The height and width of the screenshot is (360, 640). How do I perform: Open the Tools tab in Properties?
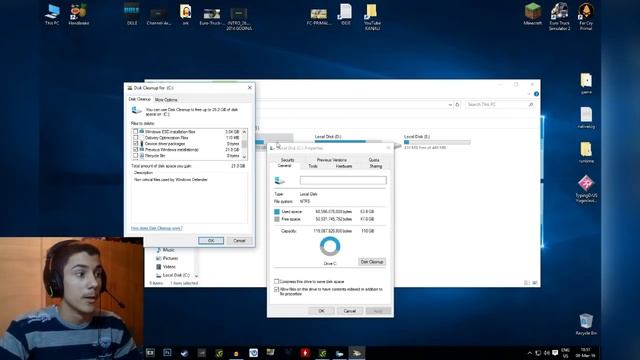coord(313,166)
